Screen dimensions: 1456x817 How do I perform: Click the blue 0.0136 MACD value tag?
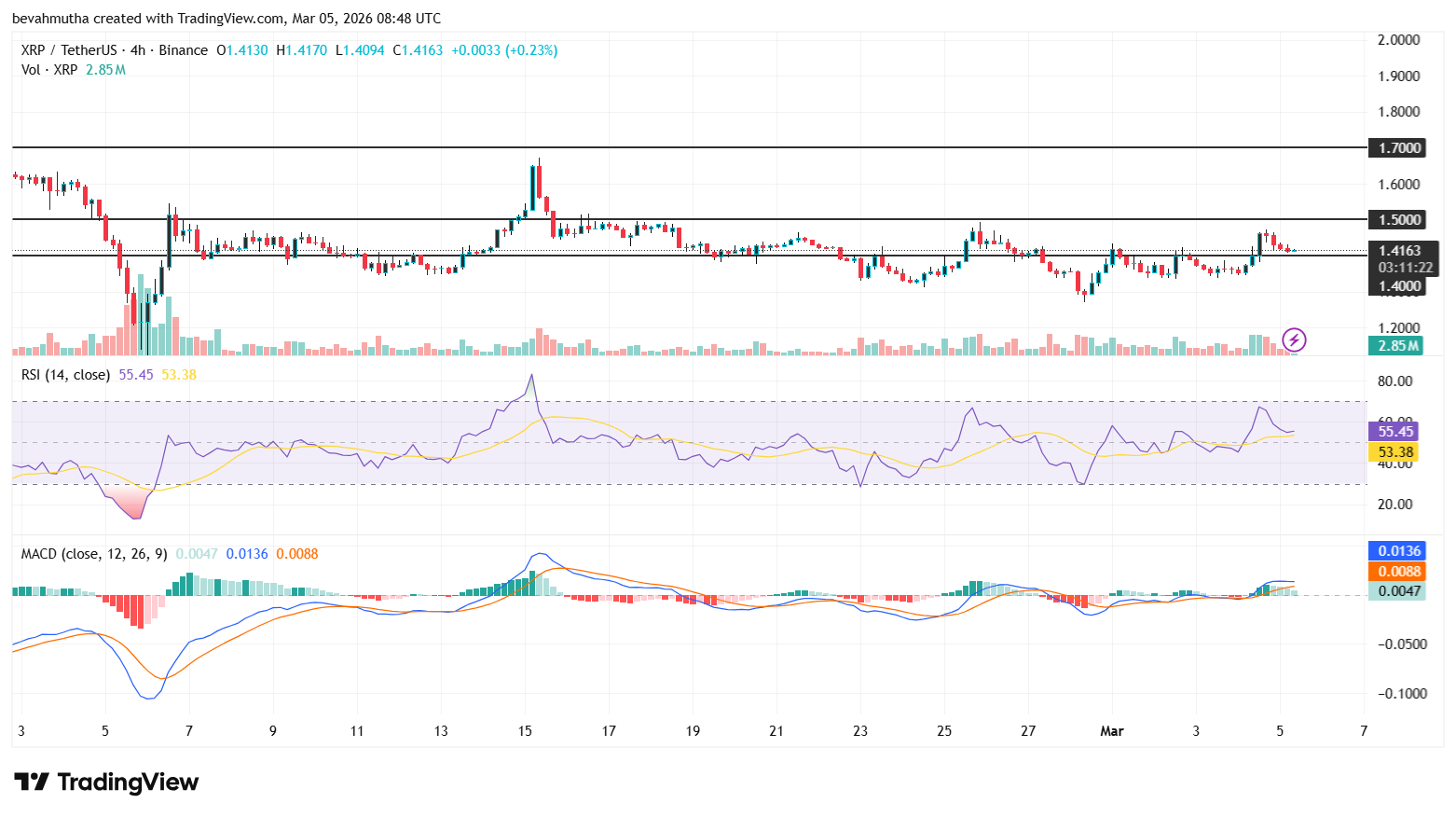(x=1397, y=550)
